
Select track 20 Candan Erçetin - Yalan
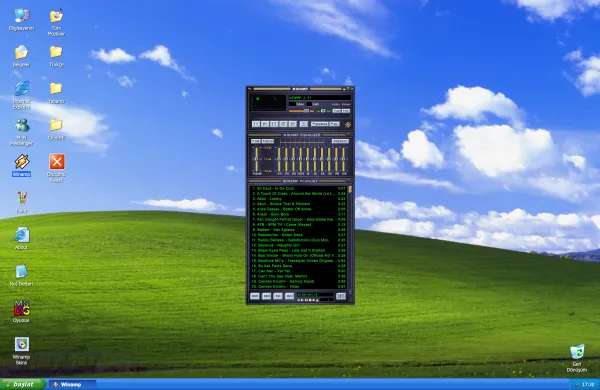(x=298, y=286)
